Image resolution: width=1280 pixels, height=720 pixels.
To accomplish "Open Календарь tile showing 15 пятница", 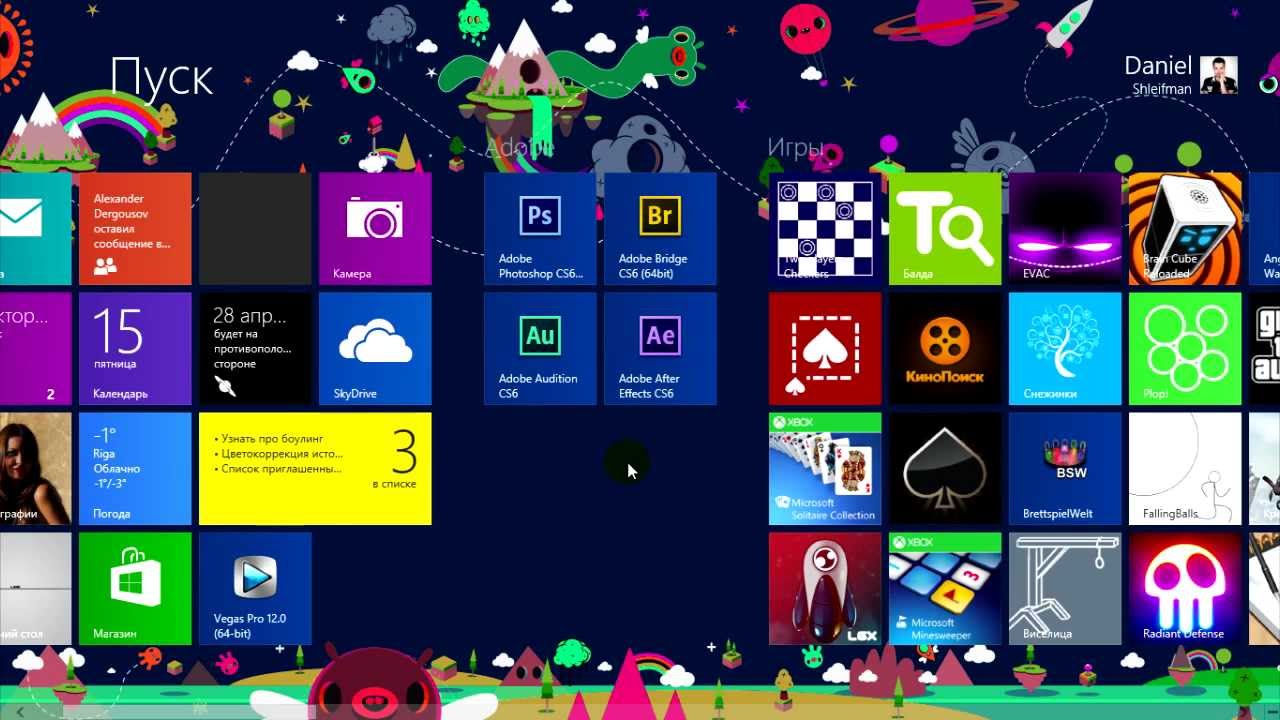I will (135, 349).
